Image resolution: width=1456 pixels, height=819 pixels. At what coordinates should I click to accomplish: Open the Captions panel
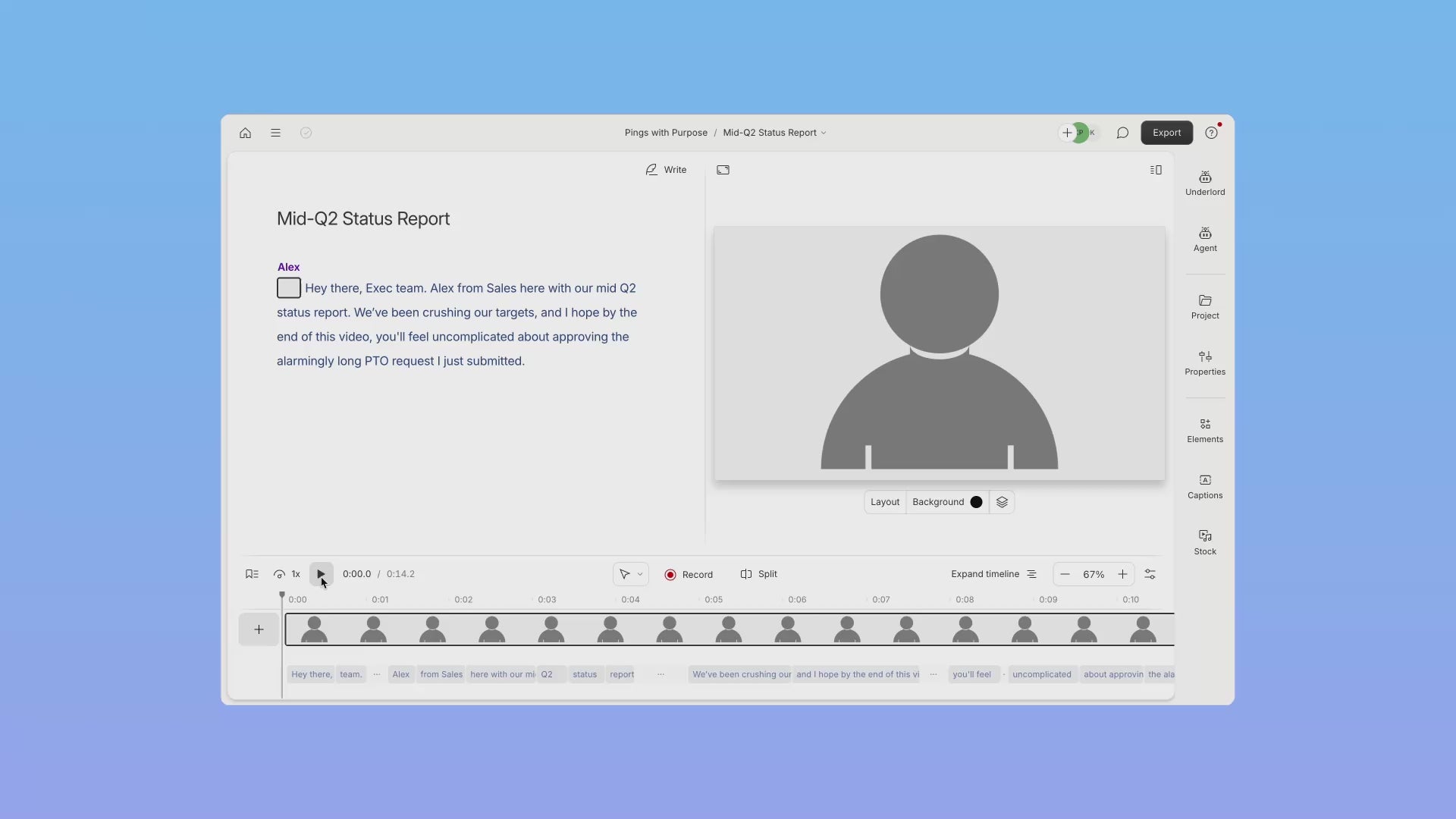click(1204, 486)
